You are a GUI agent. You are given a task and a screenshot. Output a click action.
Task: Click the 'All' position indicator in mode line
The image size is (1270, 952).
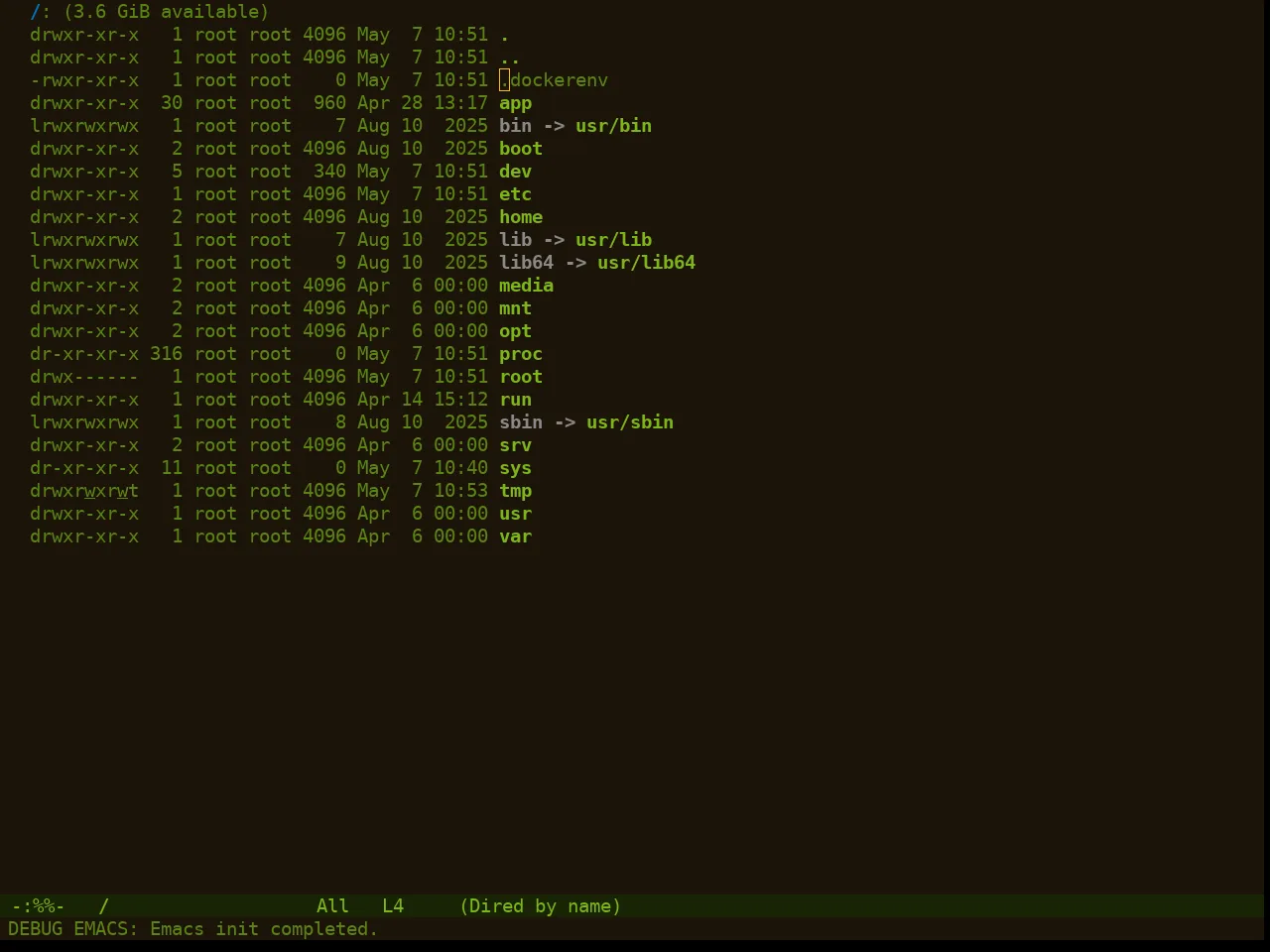[332, 906]
